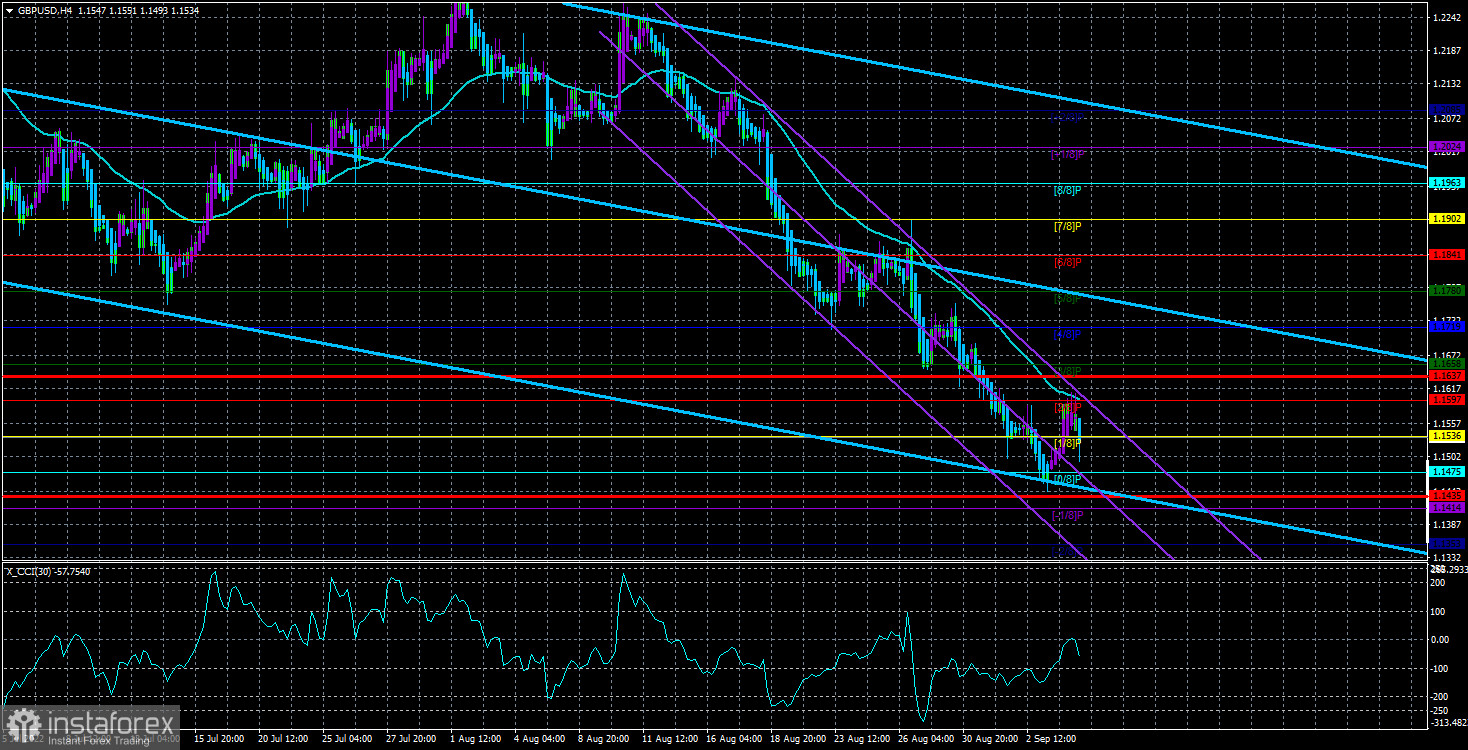This screenshot has height=750, width=1468.
Task: Click the 1.1536 yellow price tag
Action: pyautogui.click(x=1447, y=436)
